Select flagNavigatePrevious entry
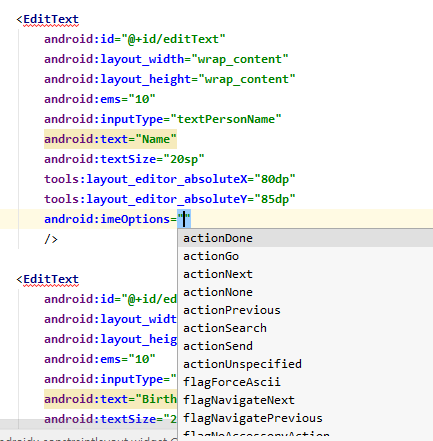This screenshot has height=441, width=433. point(305,418)
